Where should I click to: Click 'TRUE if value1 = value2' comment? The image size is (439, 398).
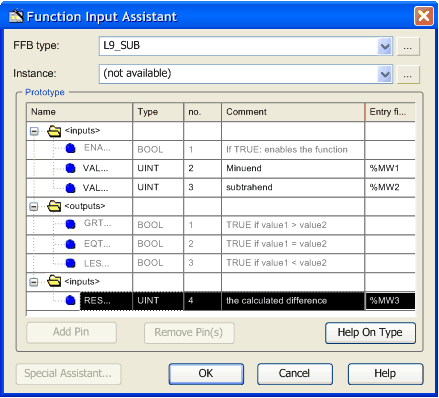276,244
